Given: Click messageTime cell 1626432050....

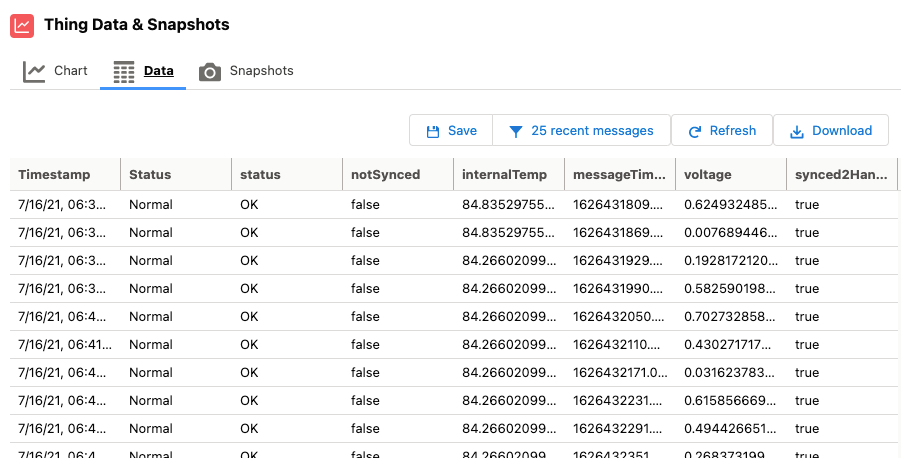Looking at the screenshot, I should click(x=618, y=316).
